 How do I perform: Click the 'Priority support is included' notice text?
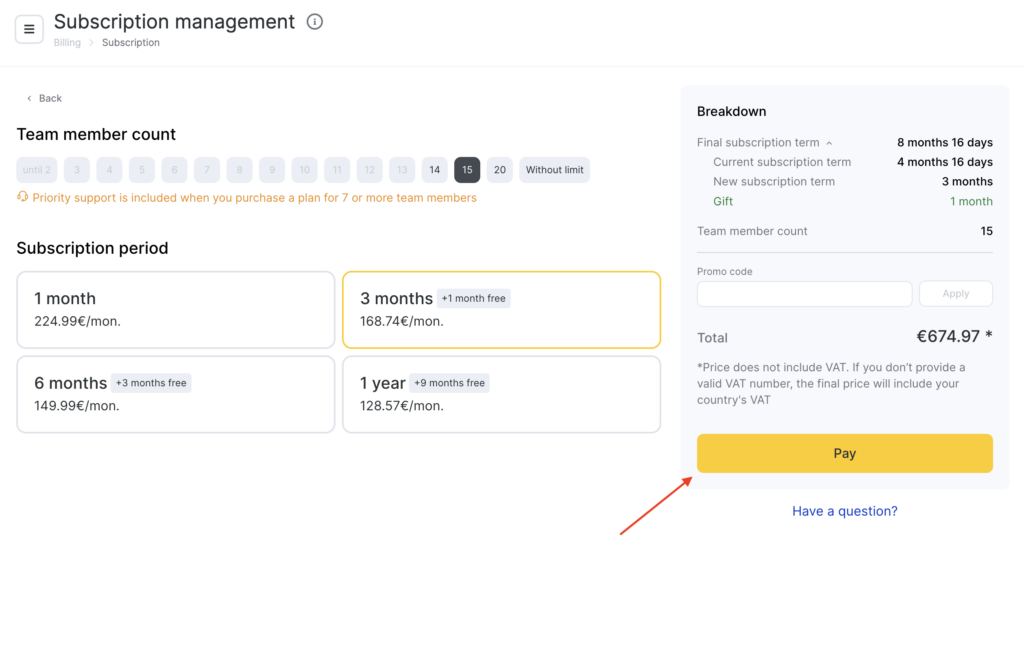255,198
